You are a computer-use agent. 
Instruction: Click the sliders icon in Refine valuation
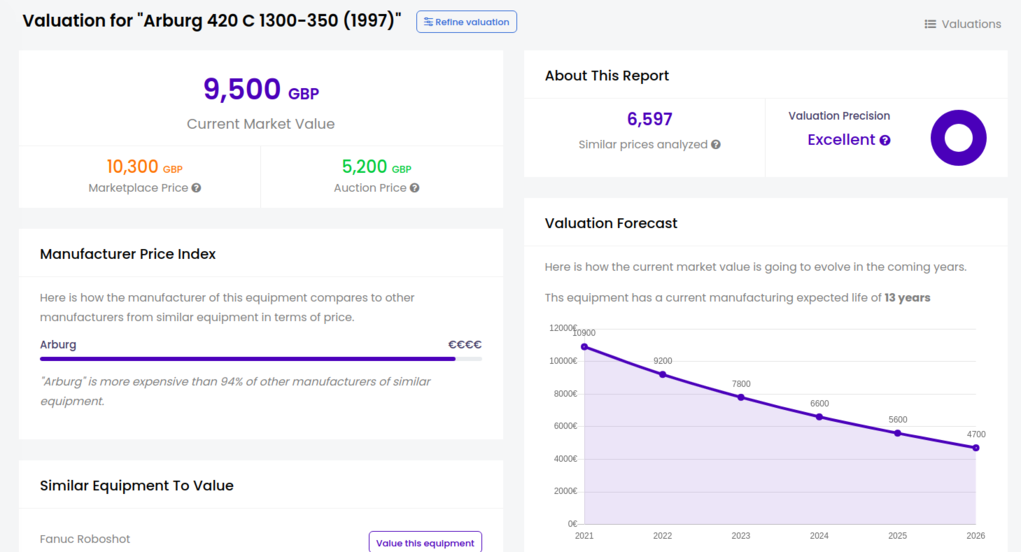[429, 22]
